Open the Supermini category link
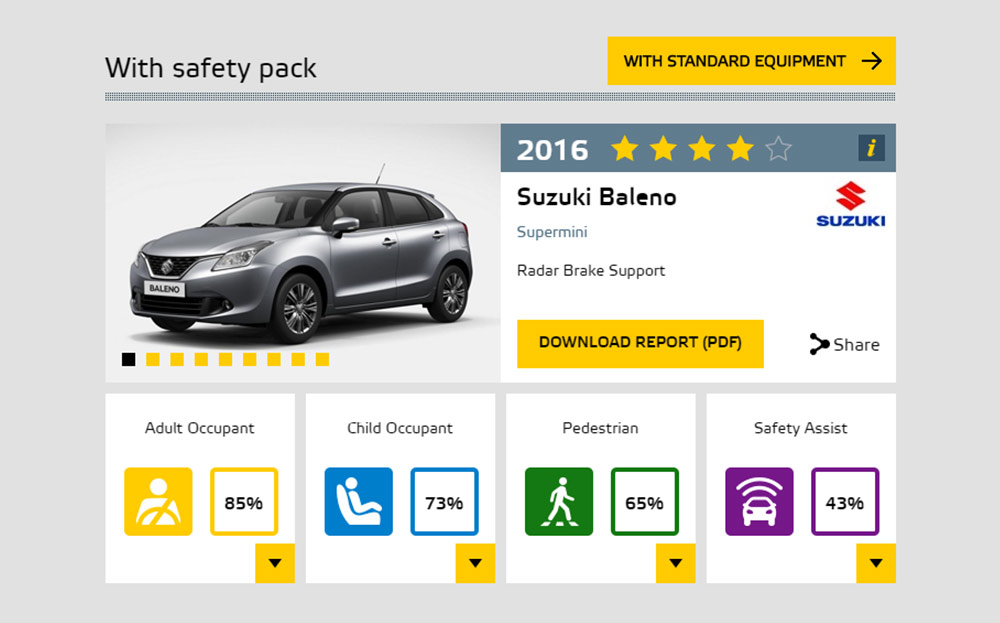This screenshot has width=1000, height=623. 552,232
